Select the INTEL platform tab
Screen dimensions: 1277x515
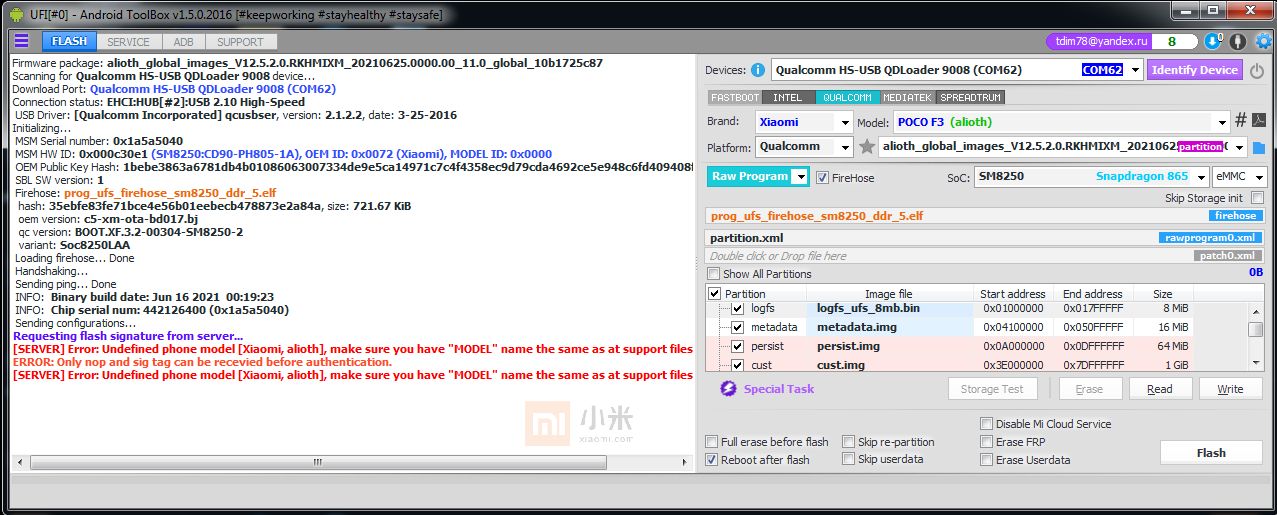pyautogui.click(x=788, y=98)
